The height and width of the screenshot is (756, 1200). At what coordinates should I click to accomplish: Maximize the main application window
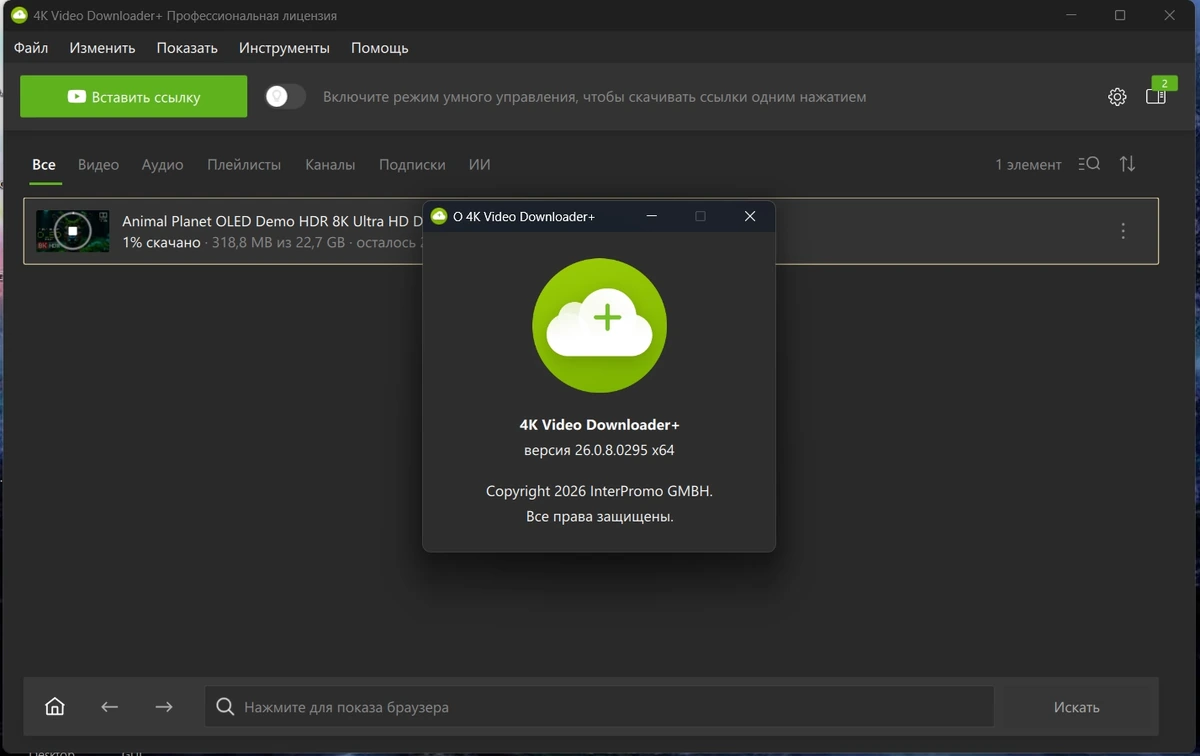1120,16
